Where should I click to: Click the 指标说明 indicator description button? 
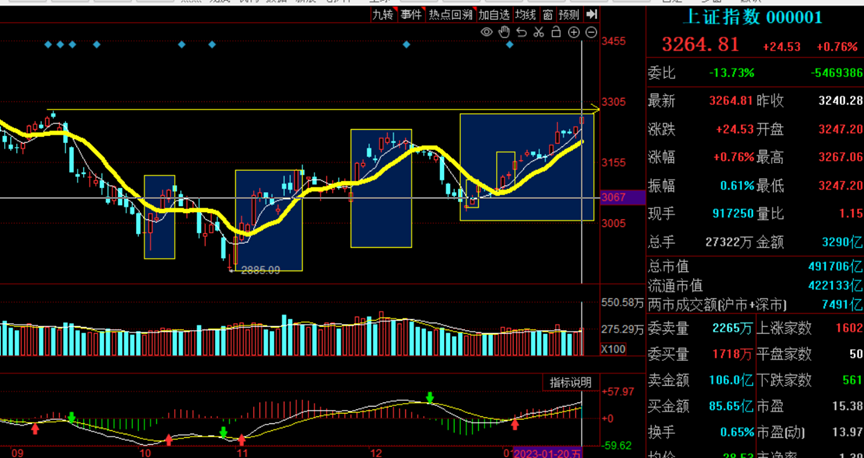(x=571, y=383)
